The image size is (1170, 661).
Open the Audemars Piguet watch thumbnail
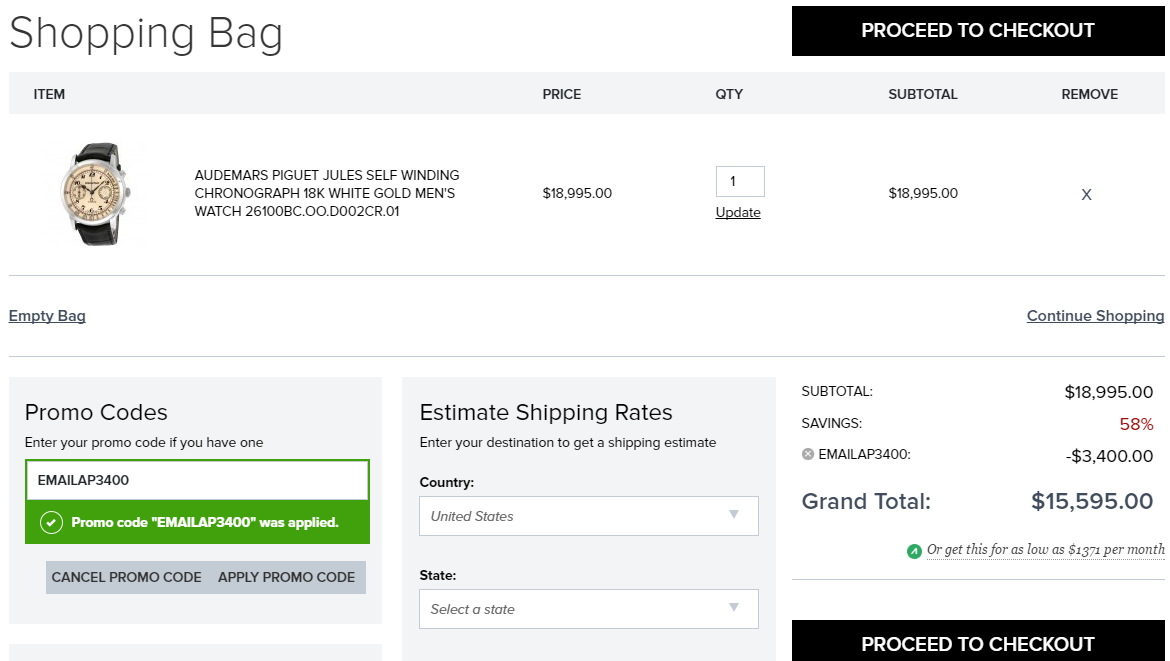[95, 194]
